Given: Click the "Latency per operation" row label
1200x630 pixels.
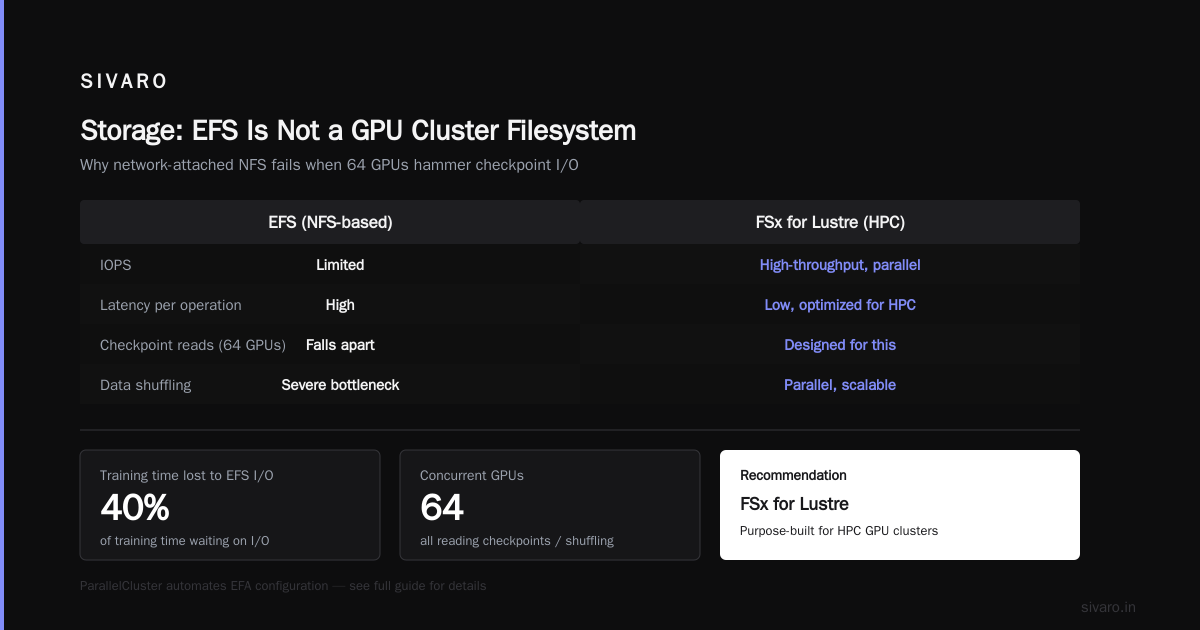Looking at the screenshot, I should point(171,305).
